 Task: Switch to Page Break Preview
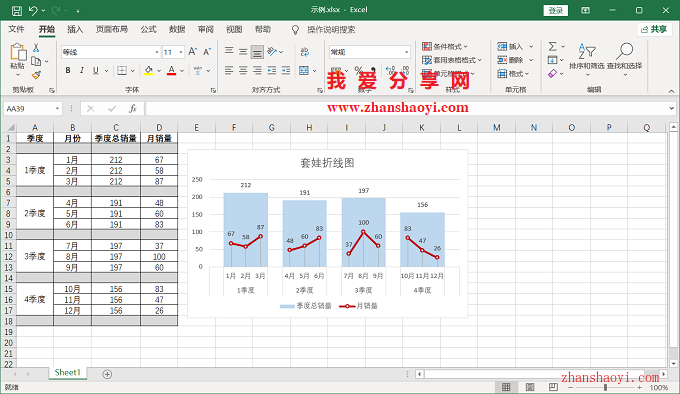[553, 387]
